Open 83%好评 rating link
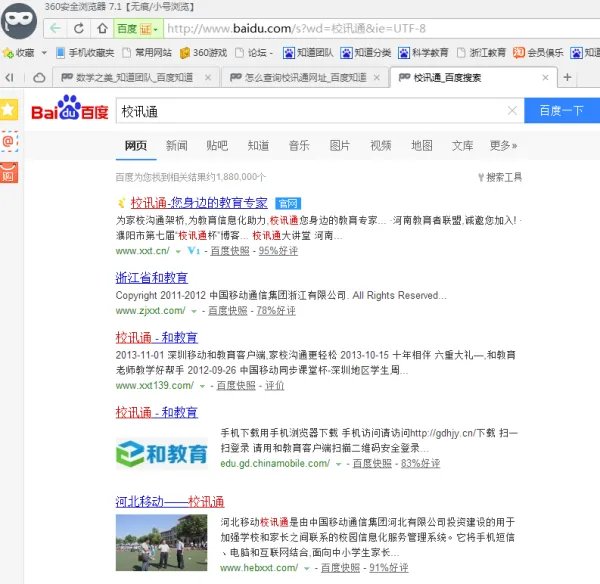This screenshot has width=600, height=584. 421,464
